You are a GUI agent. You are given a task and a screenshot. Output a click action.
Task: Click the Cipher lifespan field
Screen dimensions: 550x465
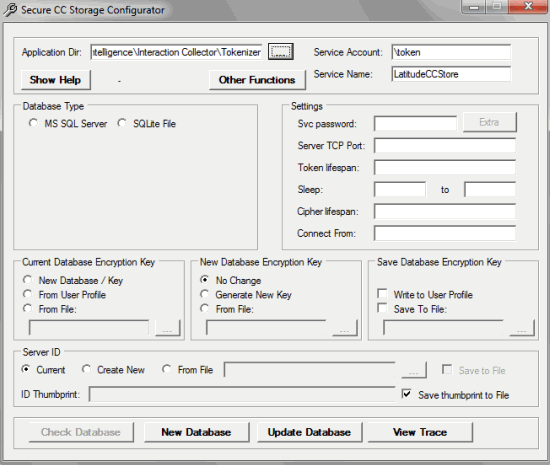click(445, 211)
